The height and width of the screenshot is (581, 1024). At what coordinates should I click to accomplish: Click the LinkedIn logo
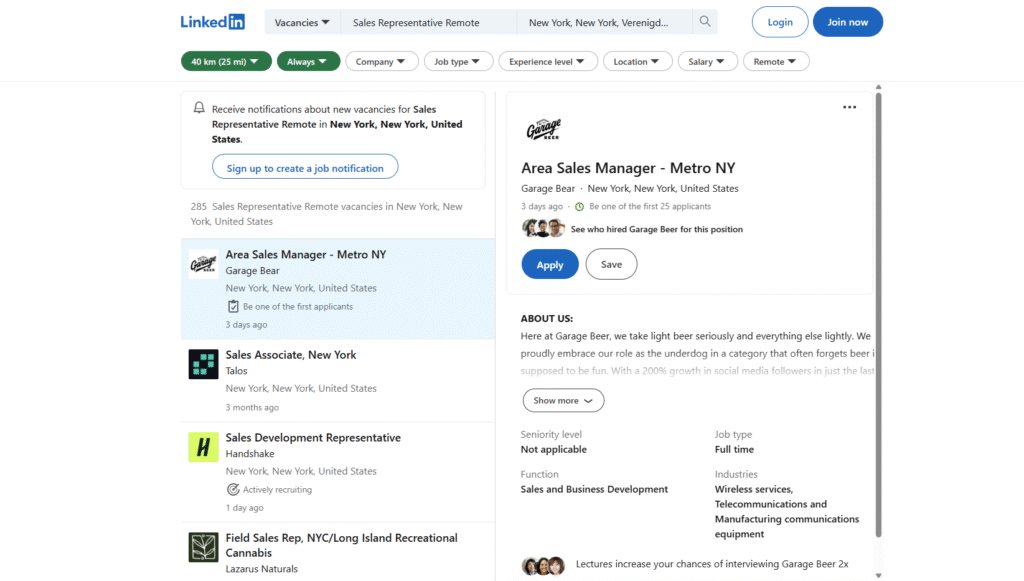point(213,22)
